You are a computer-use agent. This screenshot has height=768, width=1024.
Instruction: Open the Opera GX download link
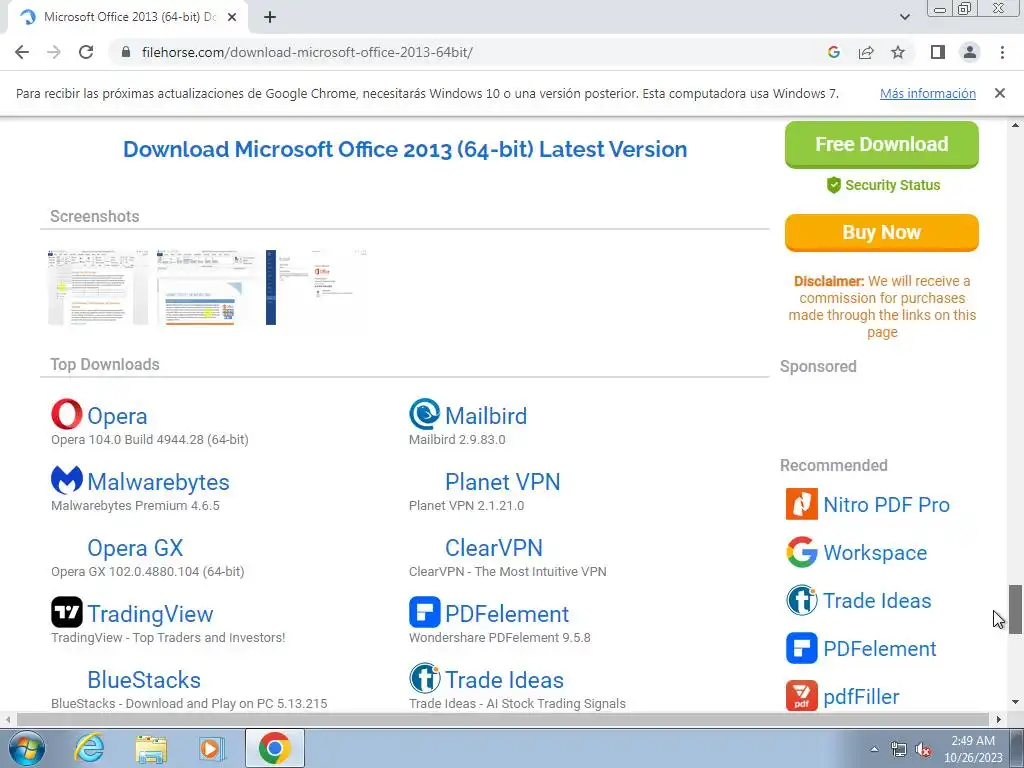pyautogui.click(x=135, y=548)
